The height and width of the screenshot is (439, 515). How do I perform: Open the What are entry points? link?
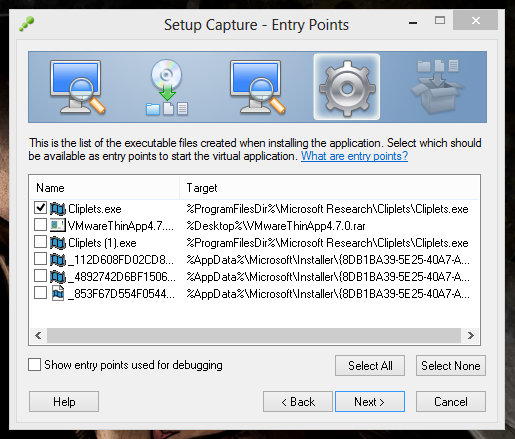point(354,156)
